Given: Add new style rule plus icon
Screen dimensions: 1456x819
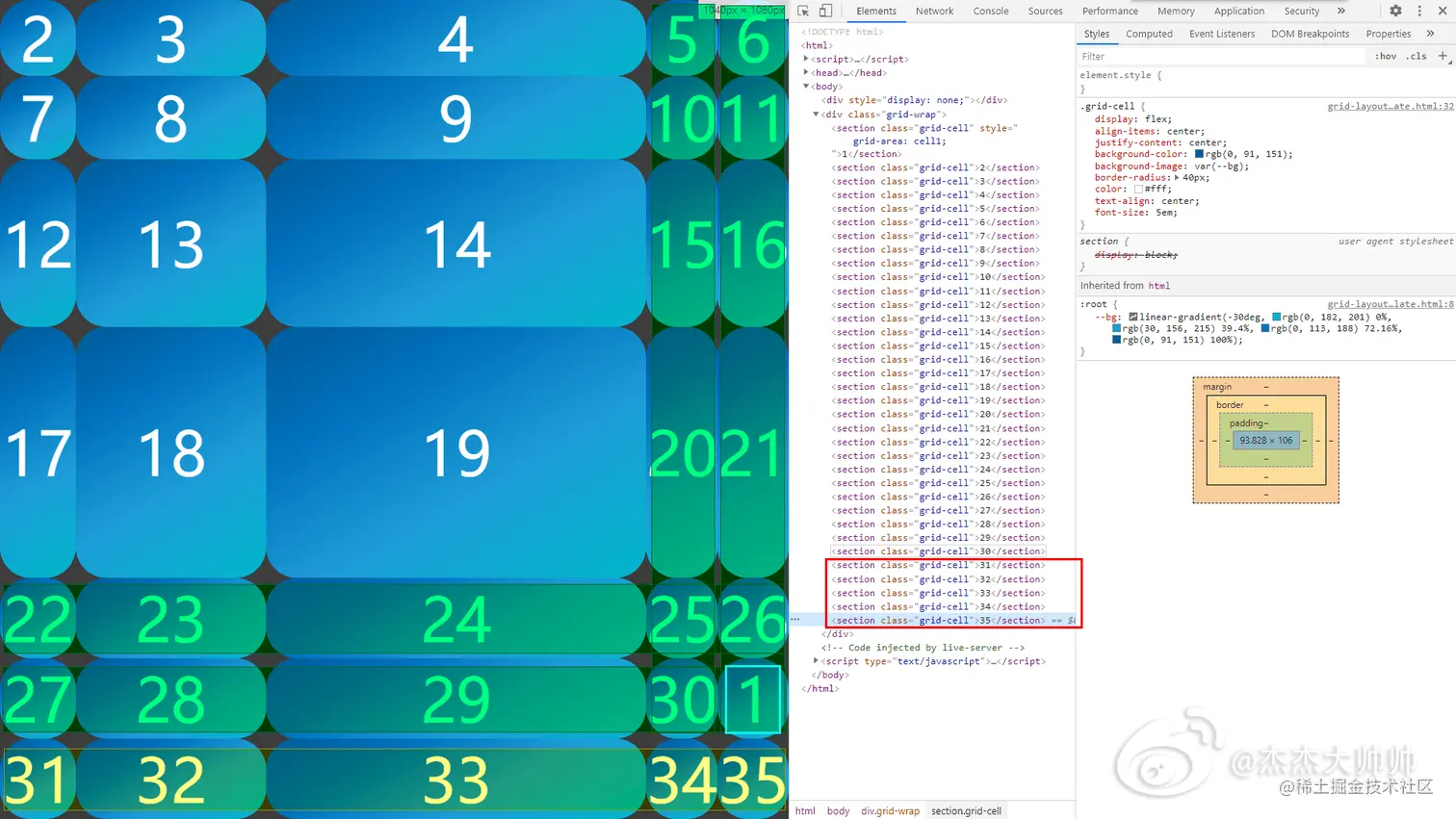Looking at the screenshot, I should [x=1443, y=56].
